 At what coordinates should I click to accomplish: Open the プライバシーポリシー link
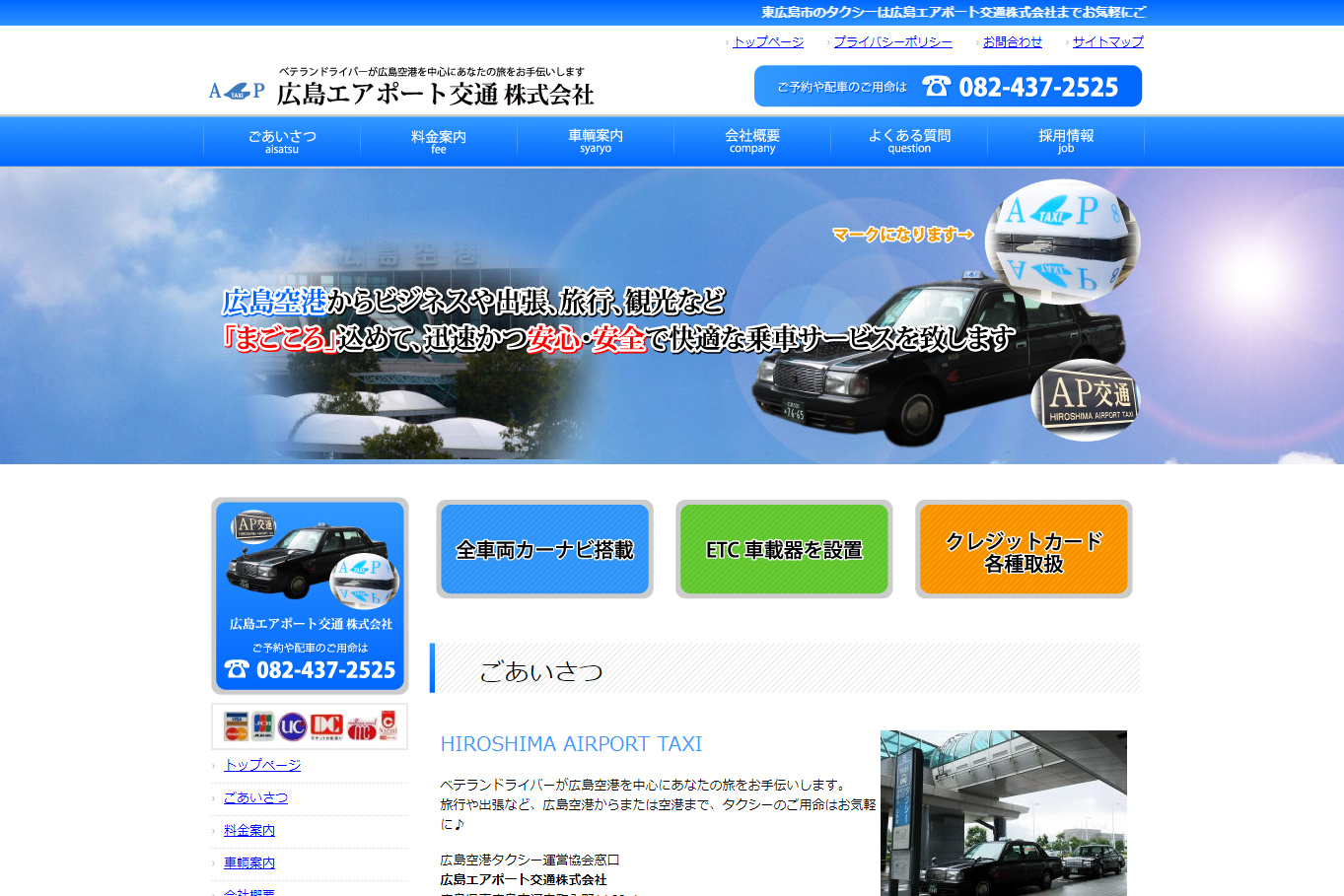[893, 41]
